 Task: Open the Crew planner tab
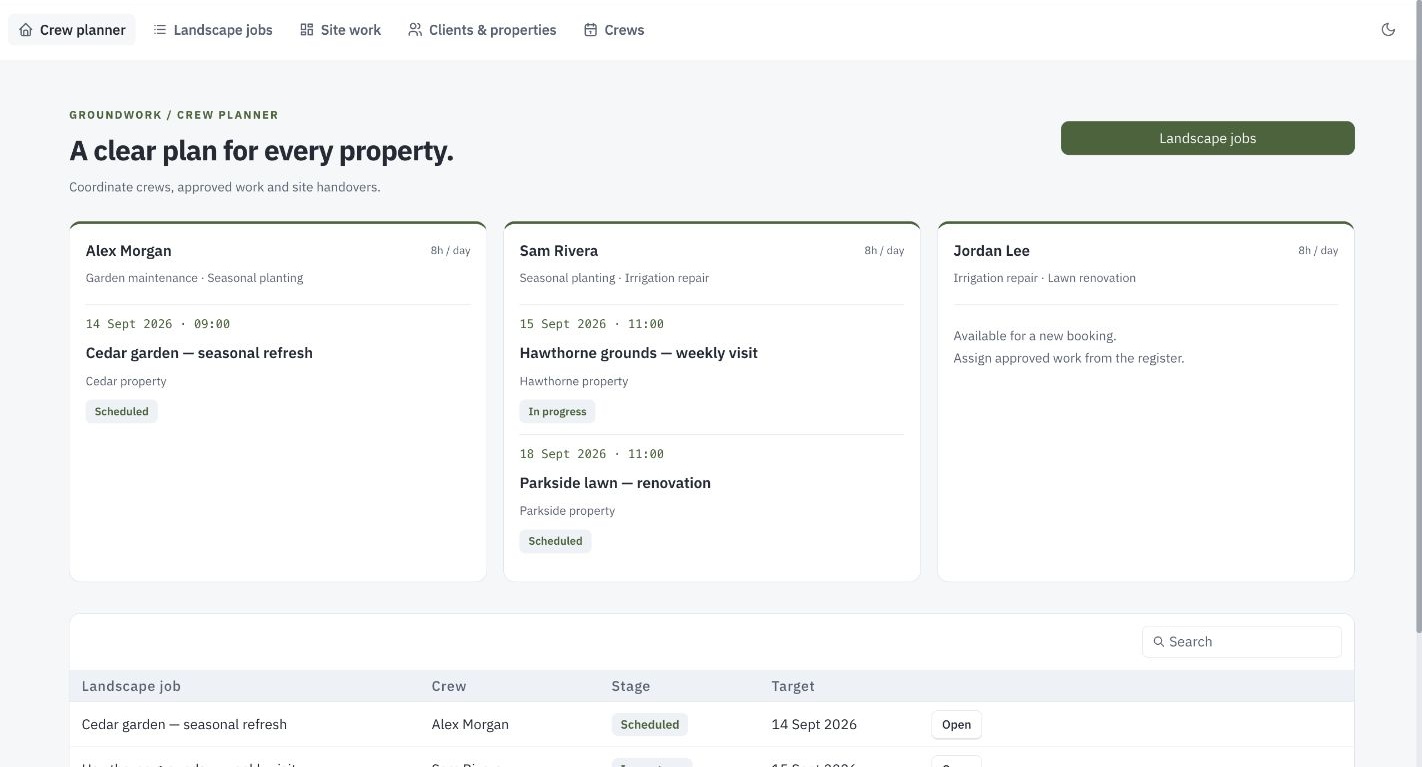[72, 30]
